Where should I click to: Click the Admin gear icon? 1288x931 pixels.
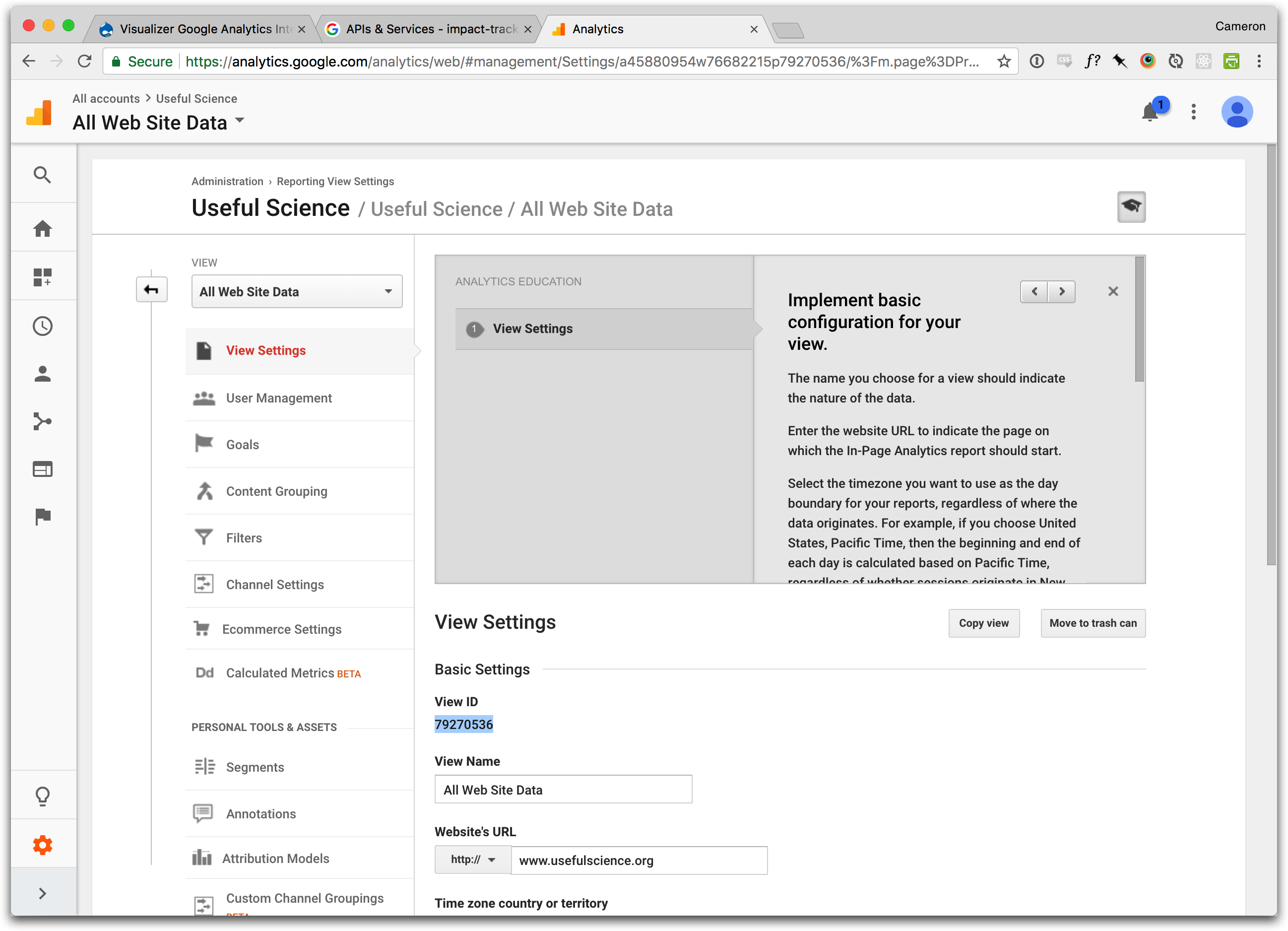pos(43,845)
